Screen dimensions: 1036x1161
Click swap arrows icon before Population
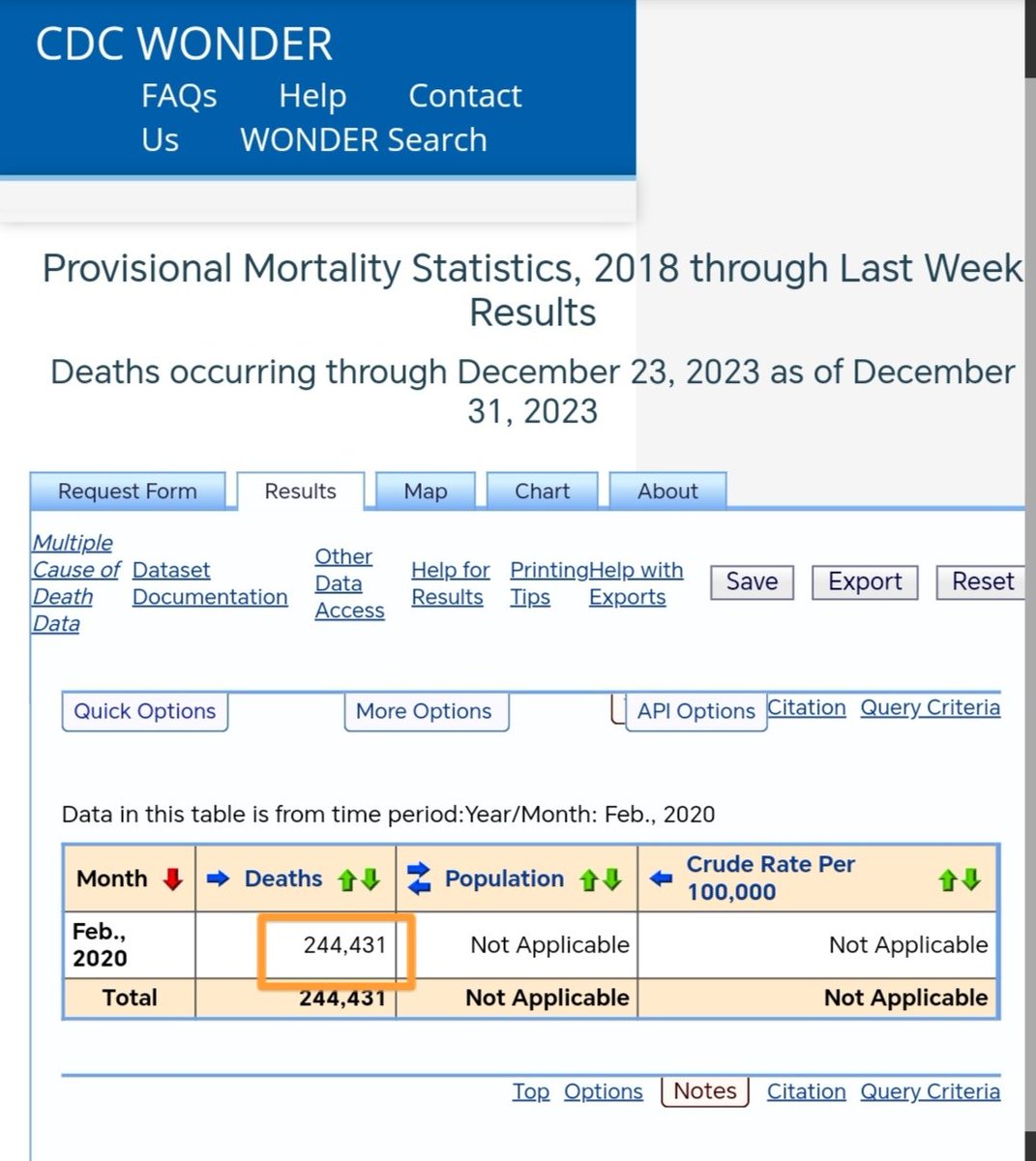point(419,878)
